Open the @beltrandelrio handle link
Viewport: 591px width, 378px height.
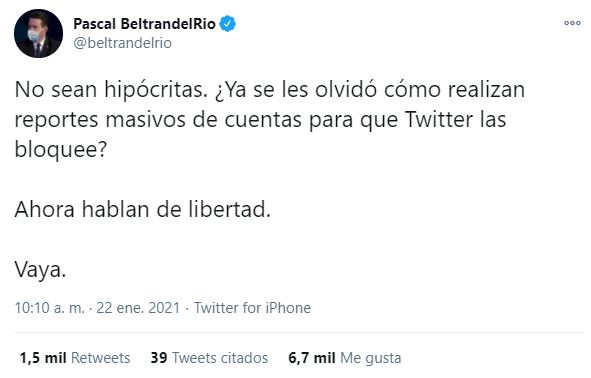122,43
